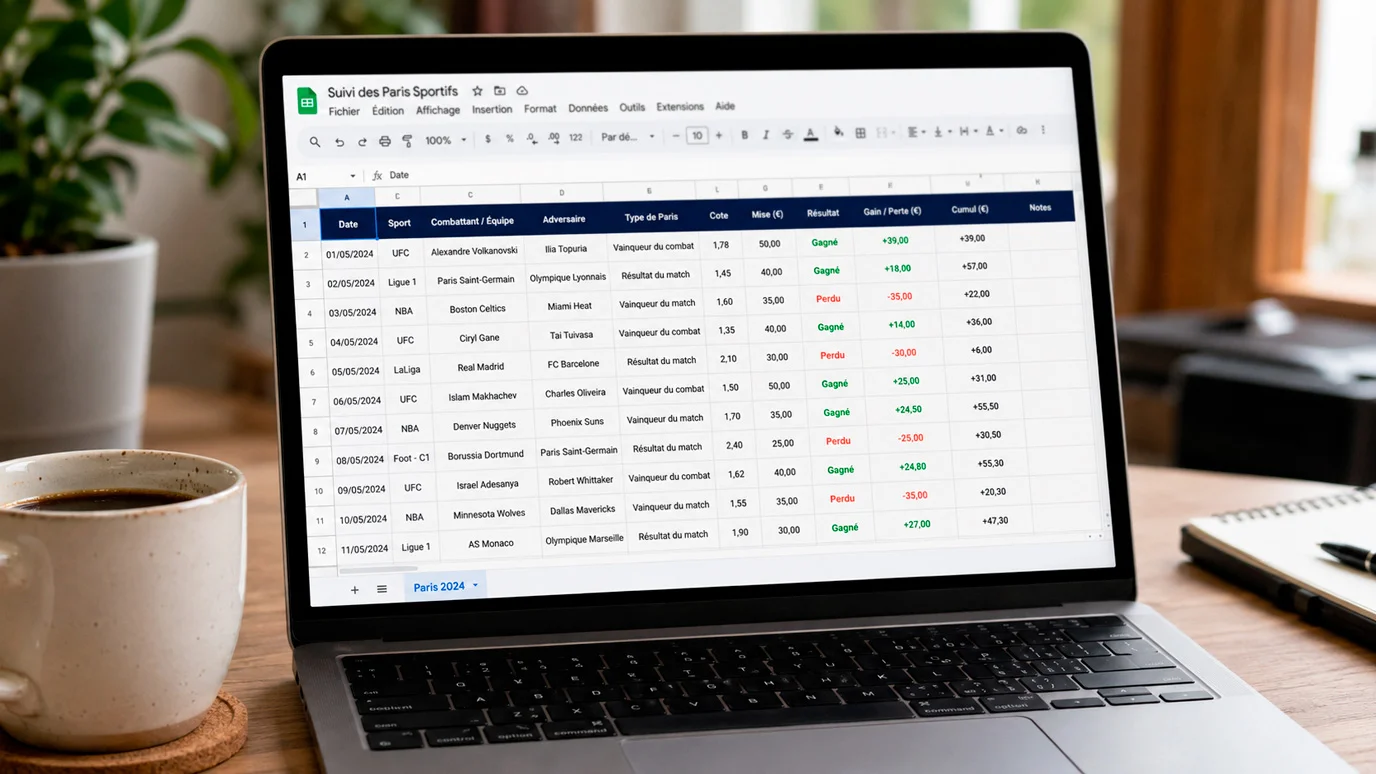
Task: Open the borders tool
Action: (x=860, y=132)
